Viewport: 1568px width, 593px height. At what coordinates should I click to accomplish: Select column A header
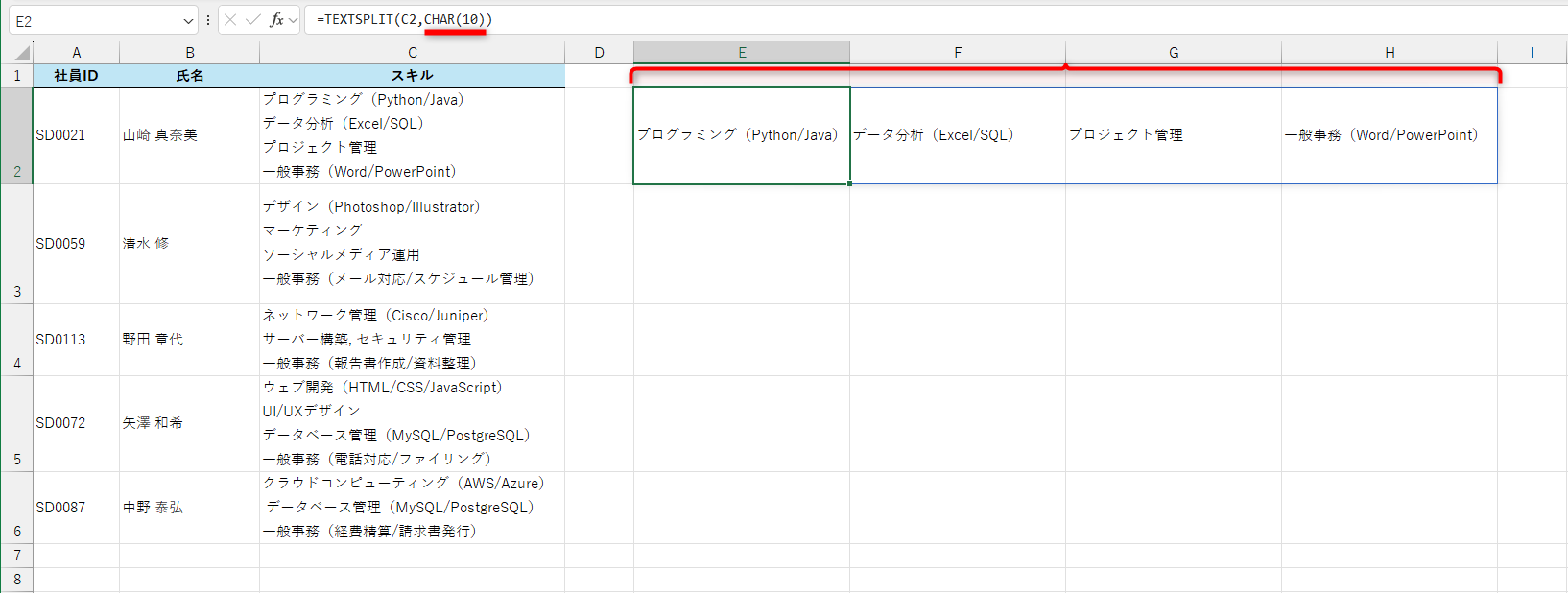pyautogui.click(x=77, y=53)
